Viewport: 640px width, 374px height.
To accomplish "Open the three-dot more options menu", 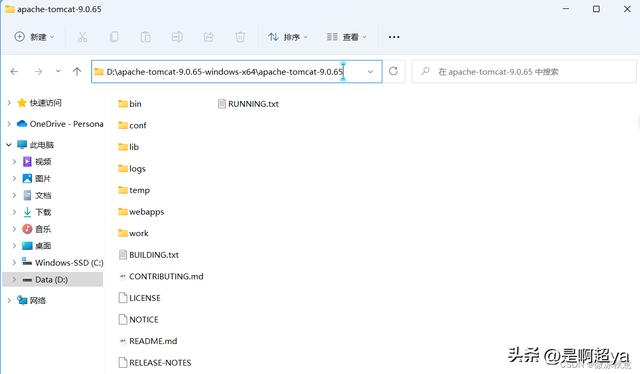I will point(394,37).
